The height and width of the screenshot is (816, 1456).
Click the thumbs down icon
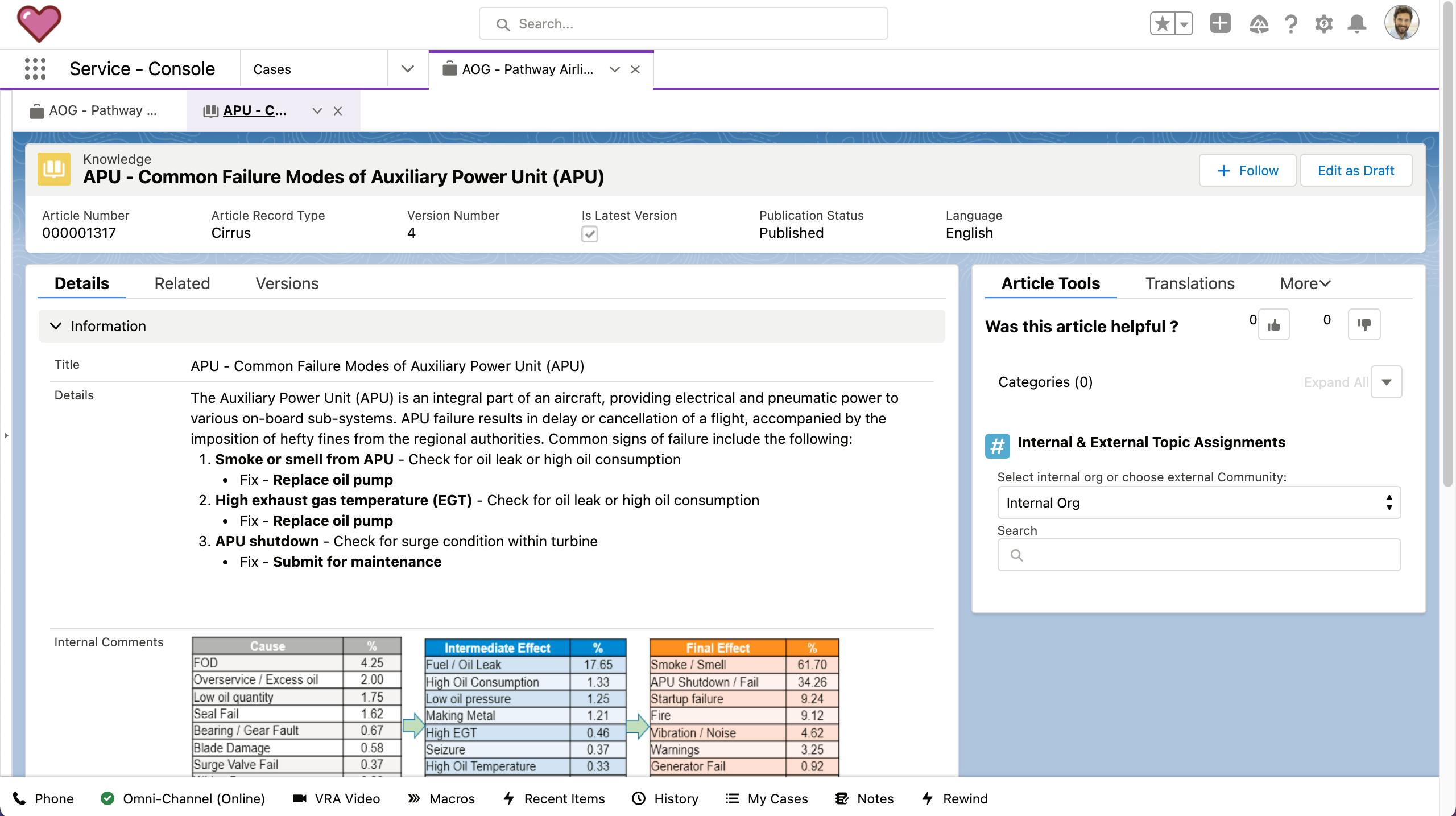(1364, 325)
